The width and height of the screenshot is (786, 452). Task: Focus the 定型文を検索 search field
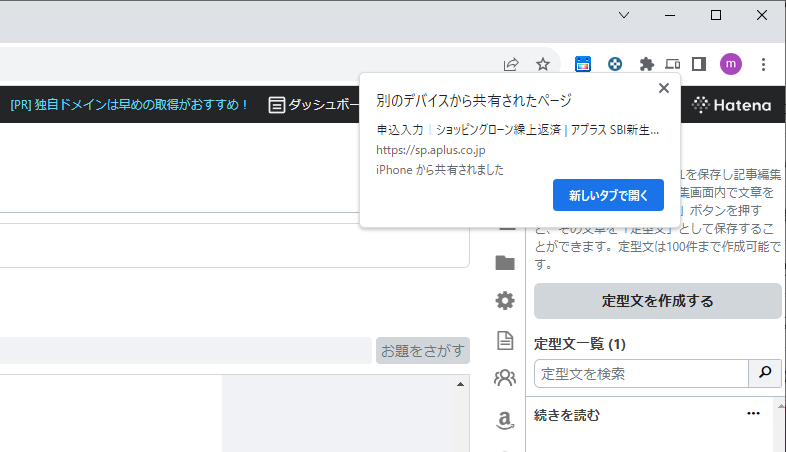641,374
